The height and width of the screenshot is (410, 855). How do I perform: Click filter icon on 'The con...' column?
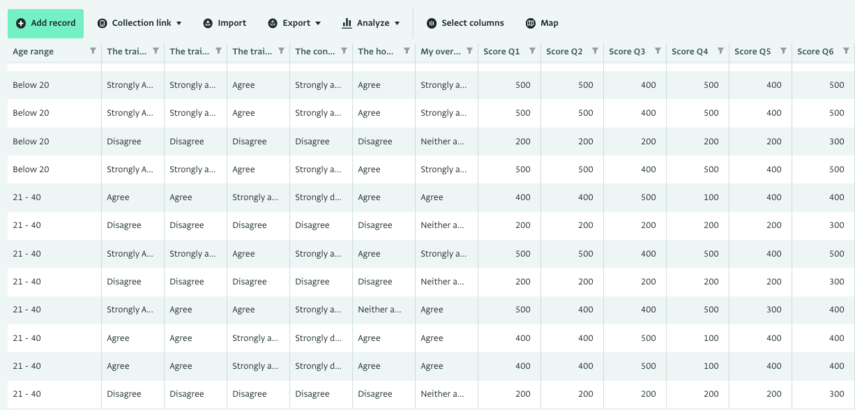[344, 51]
